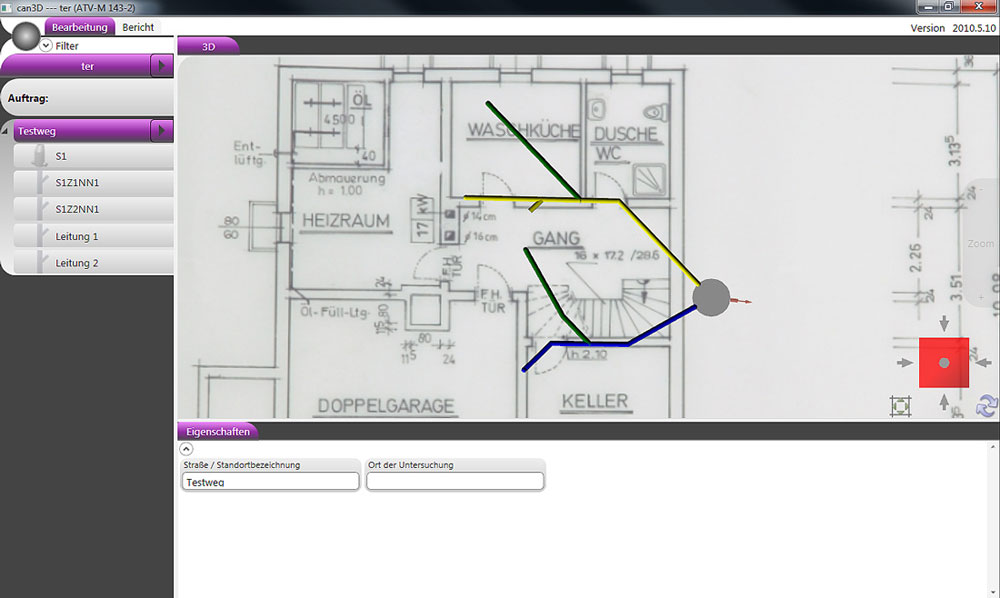
Task: Click the blue rotate view icon
Action: click(x=986, y=406)
